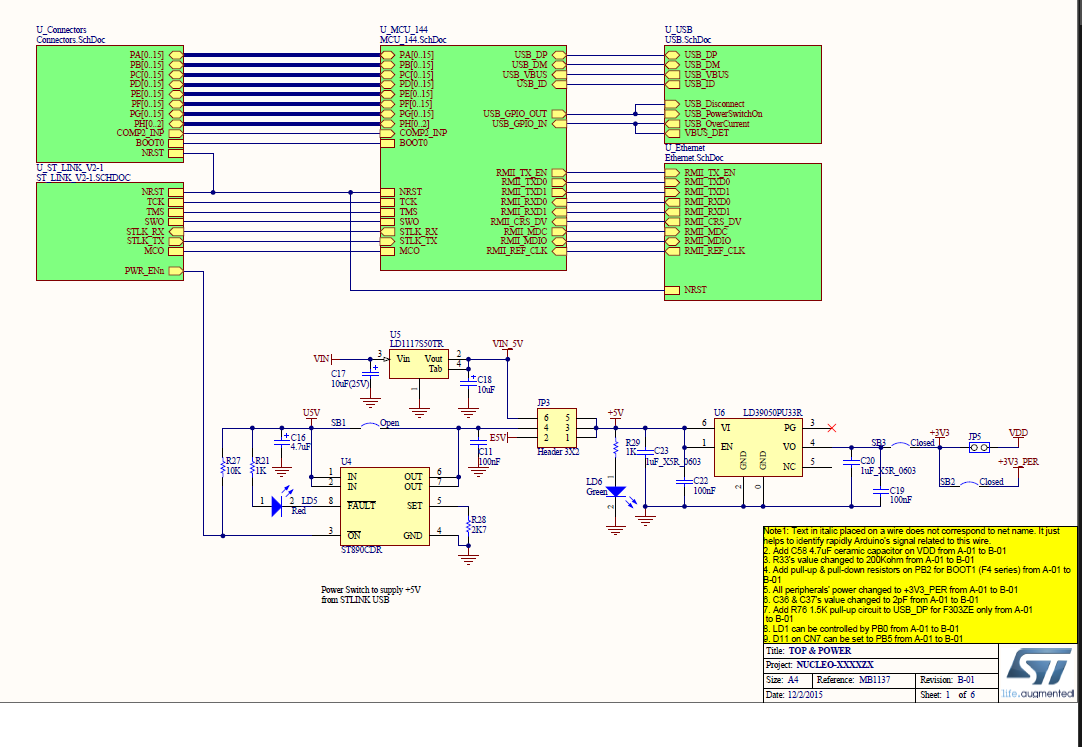Click the 'Power Switch to supply +5V' annotation
This screenshot has width=1082, height=747.
pyautogui.click(x=371, y=595)
